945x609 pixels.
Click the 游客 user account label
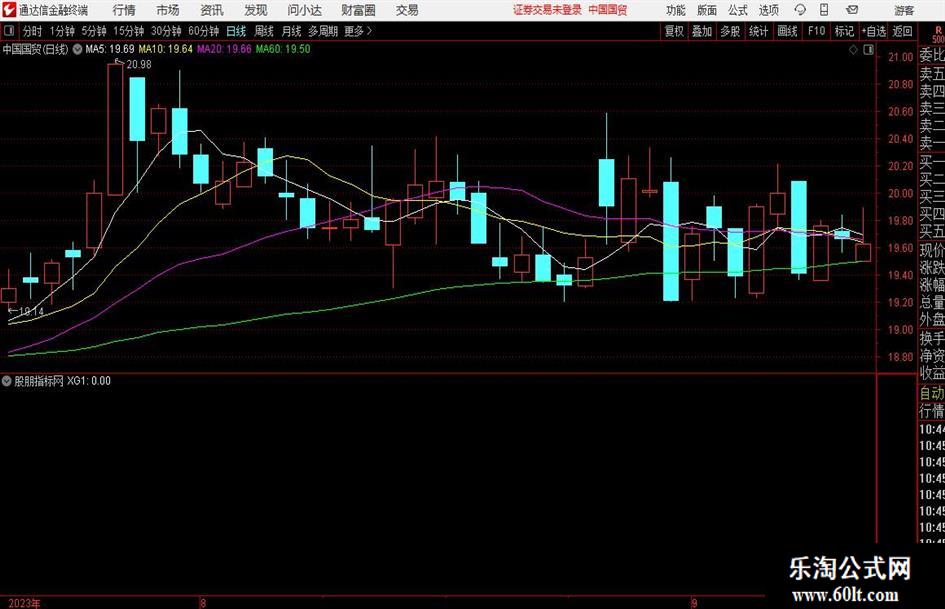904,10
